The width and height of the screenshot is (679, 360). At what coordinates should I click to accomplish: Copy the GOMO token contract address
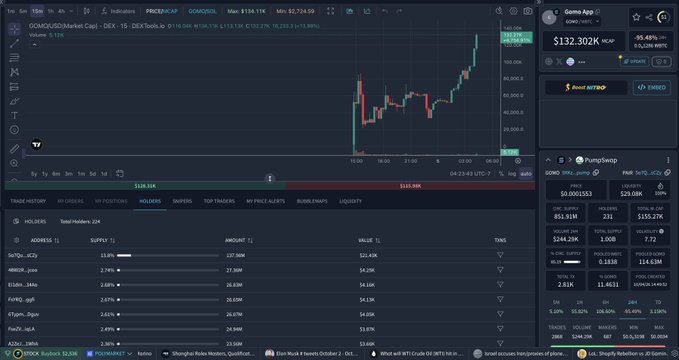click(596, 172)
